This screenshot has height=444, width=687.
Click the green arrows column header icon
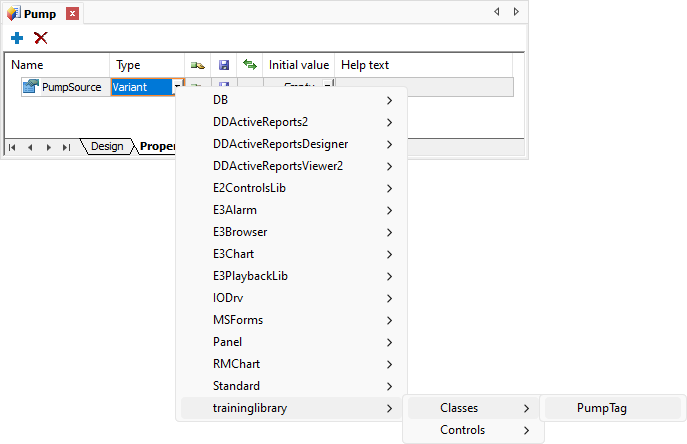click(250, 65)
